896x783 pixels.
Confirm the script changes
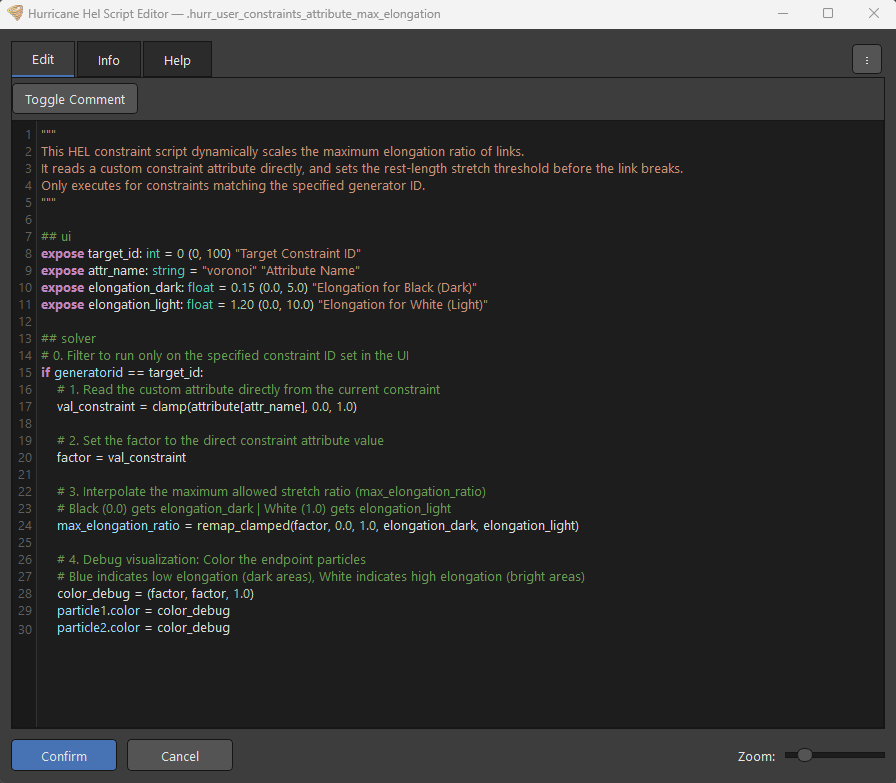tap(64, 756)
